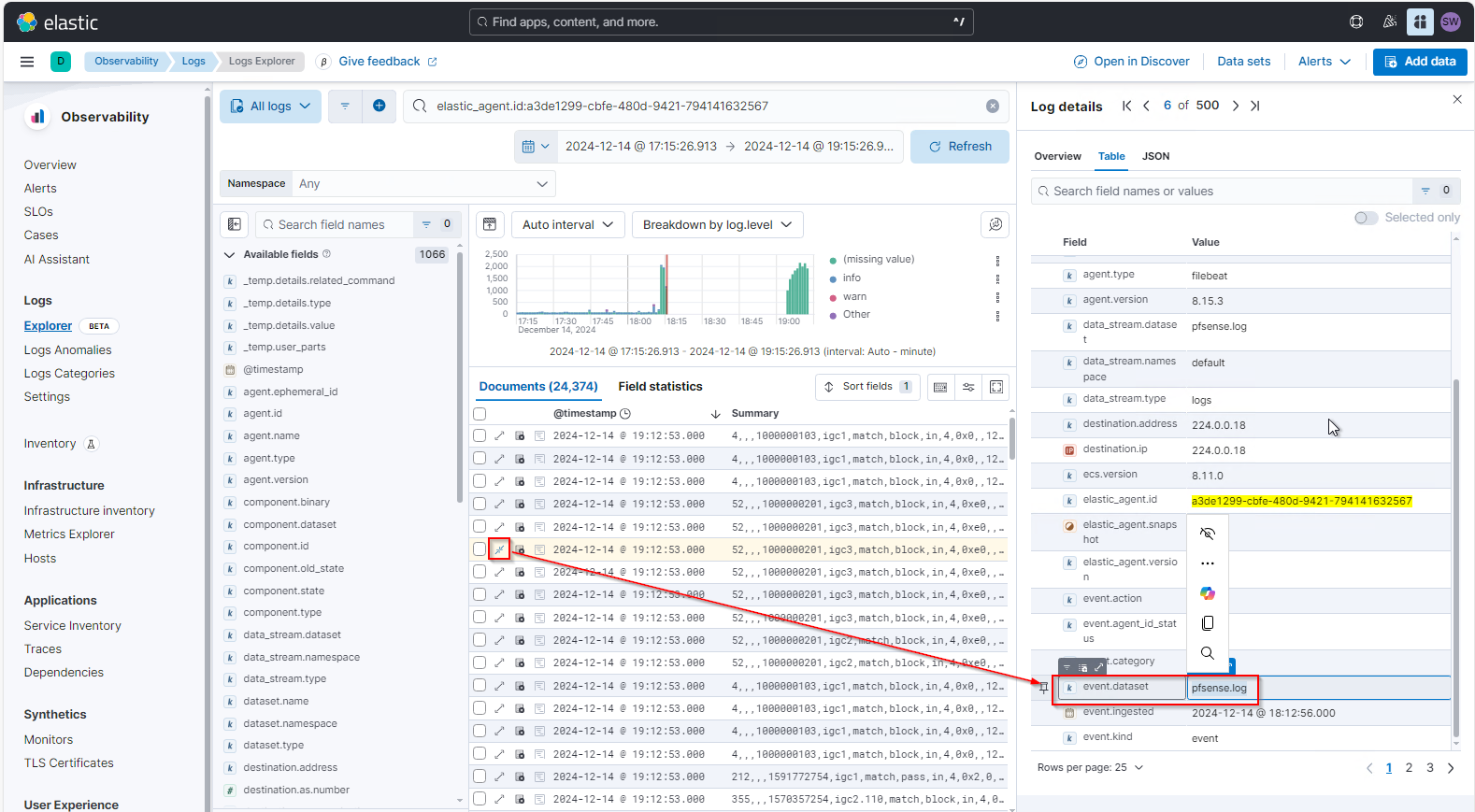Screen dimensions: 1475x812
Task: Toggle the histogram chart visibility icon
Action: point(489,224)
